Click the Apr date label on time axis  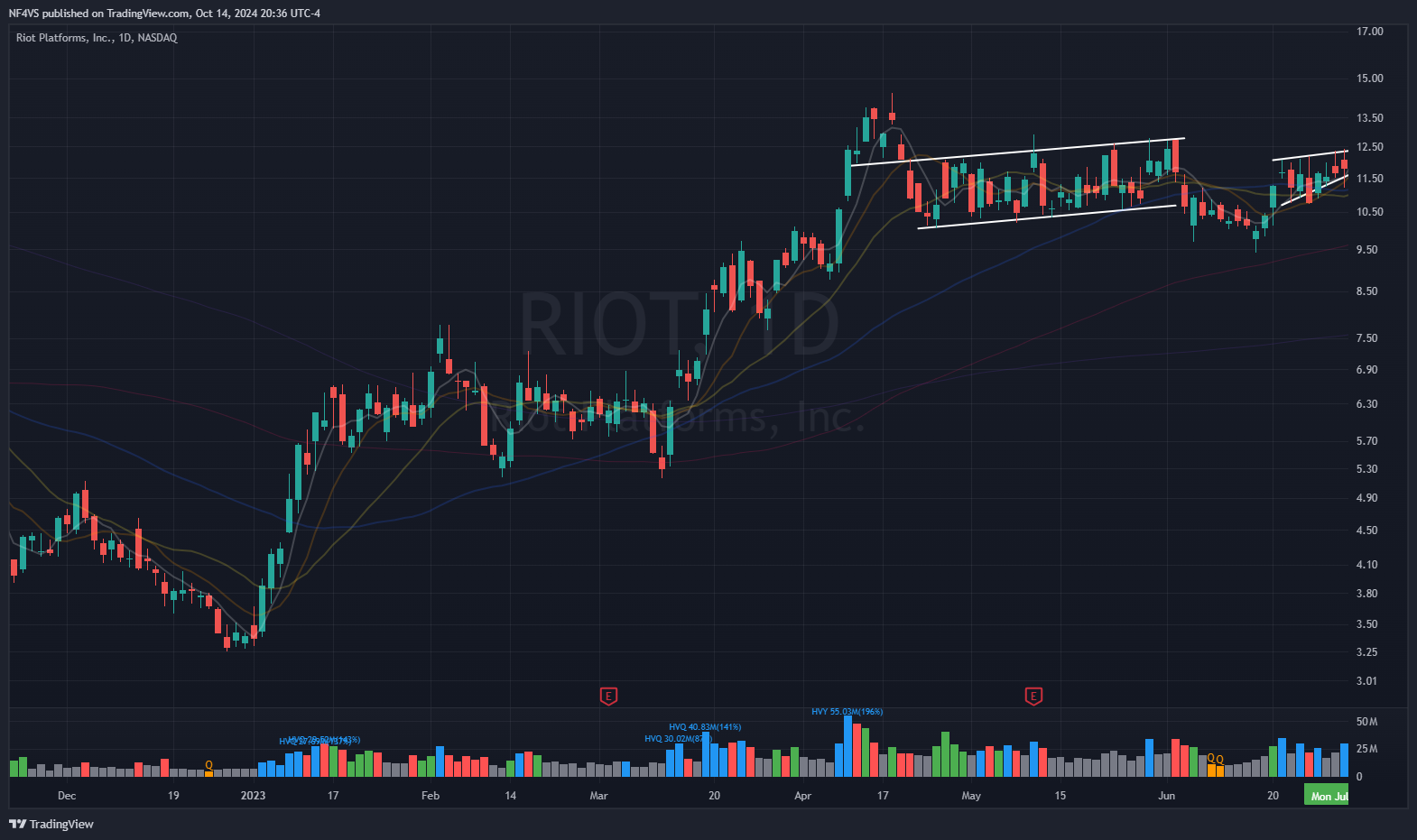click(x=802, y=796)
